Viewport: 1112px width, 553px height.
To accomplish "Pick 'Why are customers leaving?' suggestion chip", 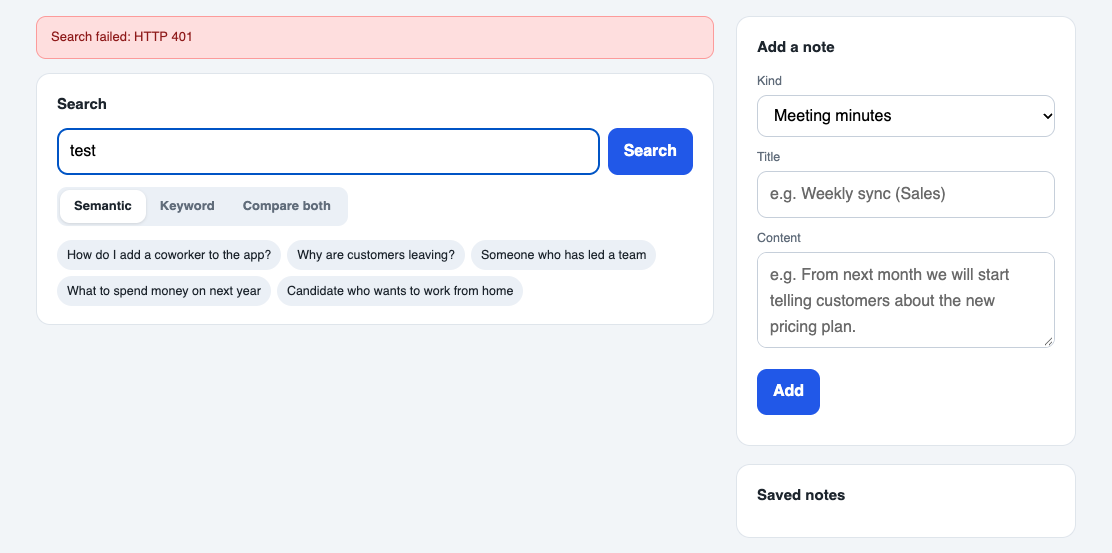I will tap(376, 255).
